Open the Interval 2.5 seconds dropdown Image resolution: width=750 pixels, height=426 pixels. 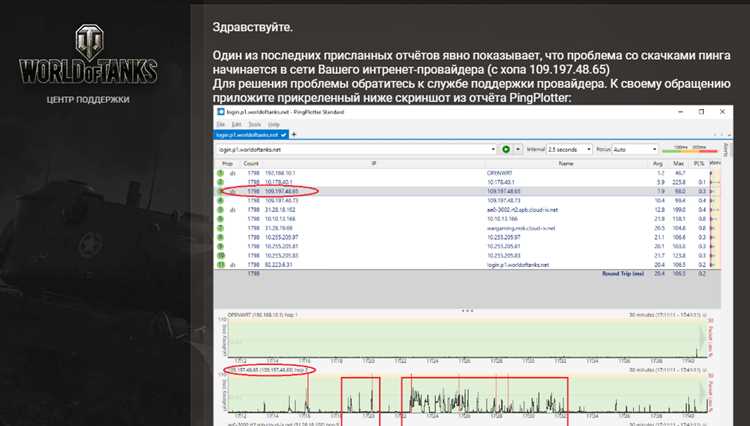(x=569, y=150)
